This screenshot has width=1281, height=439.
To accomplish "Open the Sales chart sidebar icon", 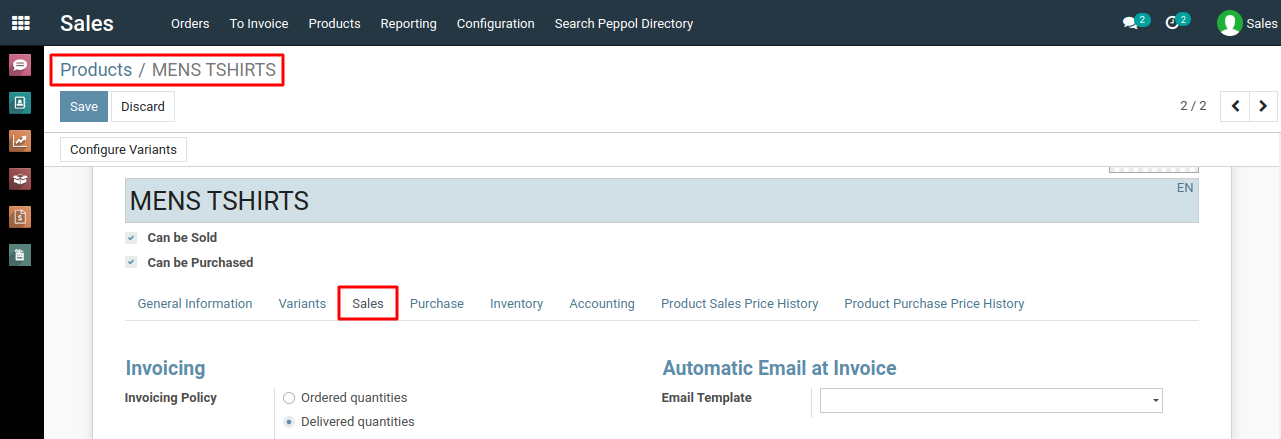I will click(x=20, y=141).
